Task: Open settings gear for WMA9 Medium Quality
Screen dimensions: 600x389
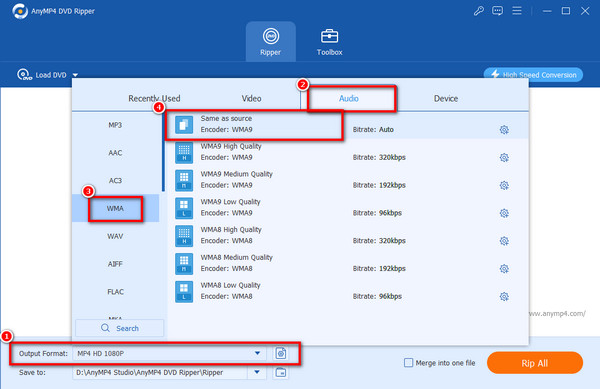Action: [x=504, y=186]
